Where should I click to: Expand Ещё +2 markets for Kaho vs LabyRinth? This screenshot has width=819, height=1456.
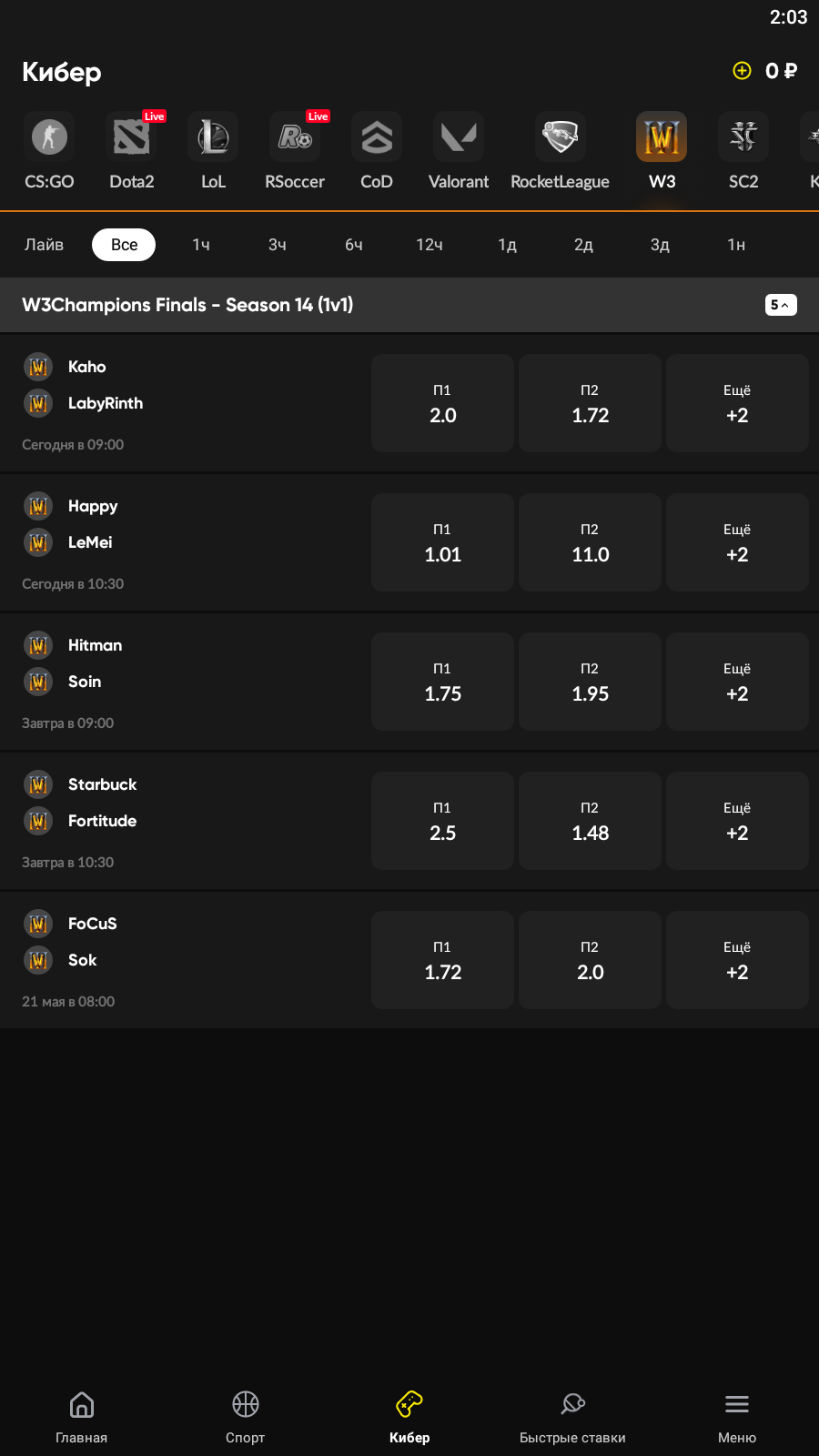pyautogui.click(x=737, y=403)
